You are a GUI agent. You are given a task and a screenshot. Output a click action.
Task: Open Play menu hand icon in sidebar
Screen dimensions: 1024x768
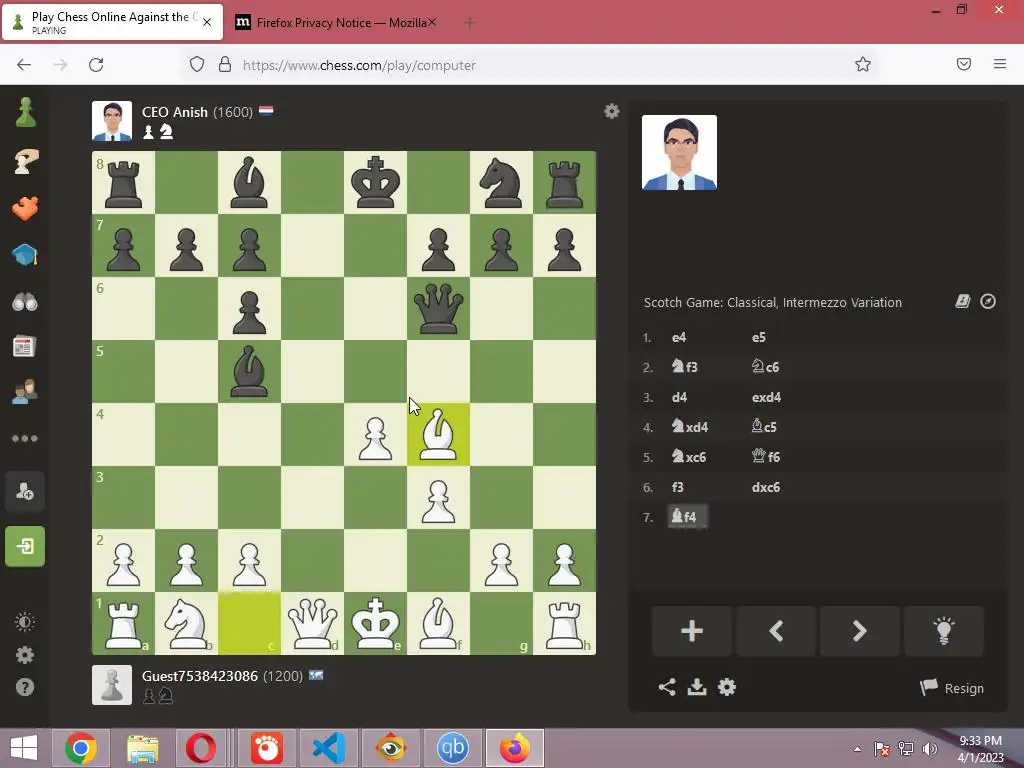[x=25, y=161]
